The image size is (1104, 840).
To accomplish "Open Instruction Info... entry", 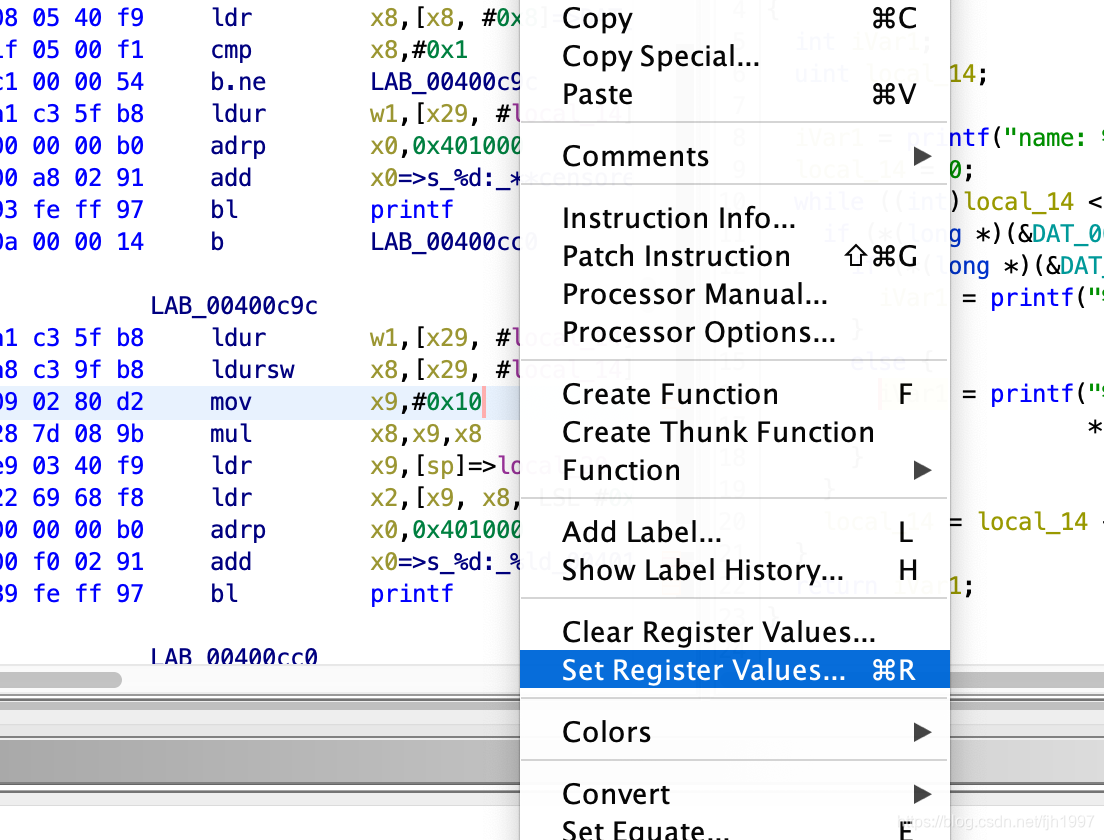I will pyautogui.click(x=734, y=218).
